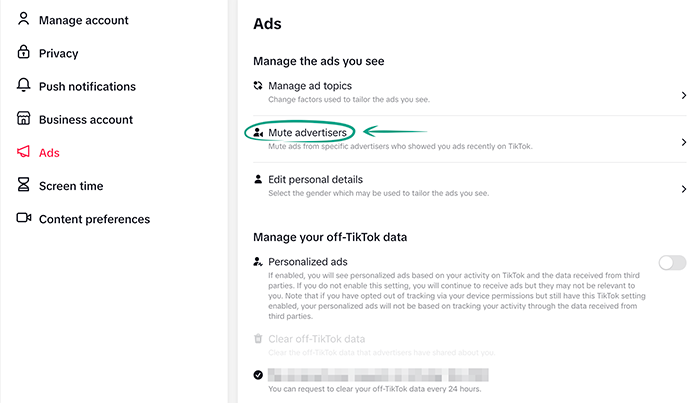Click Clear off-TikTok data trash icon
This screenshot has width=700, height=403.
(259, 339)
